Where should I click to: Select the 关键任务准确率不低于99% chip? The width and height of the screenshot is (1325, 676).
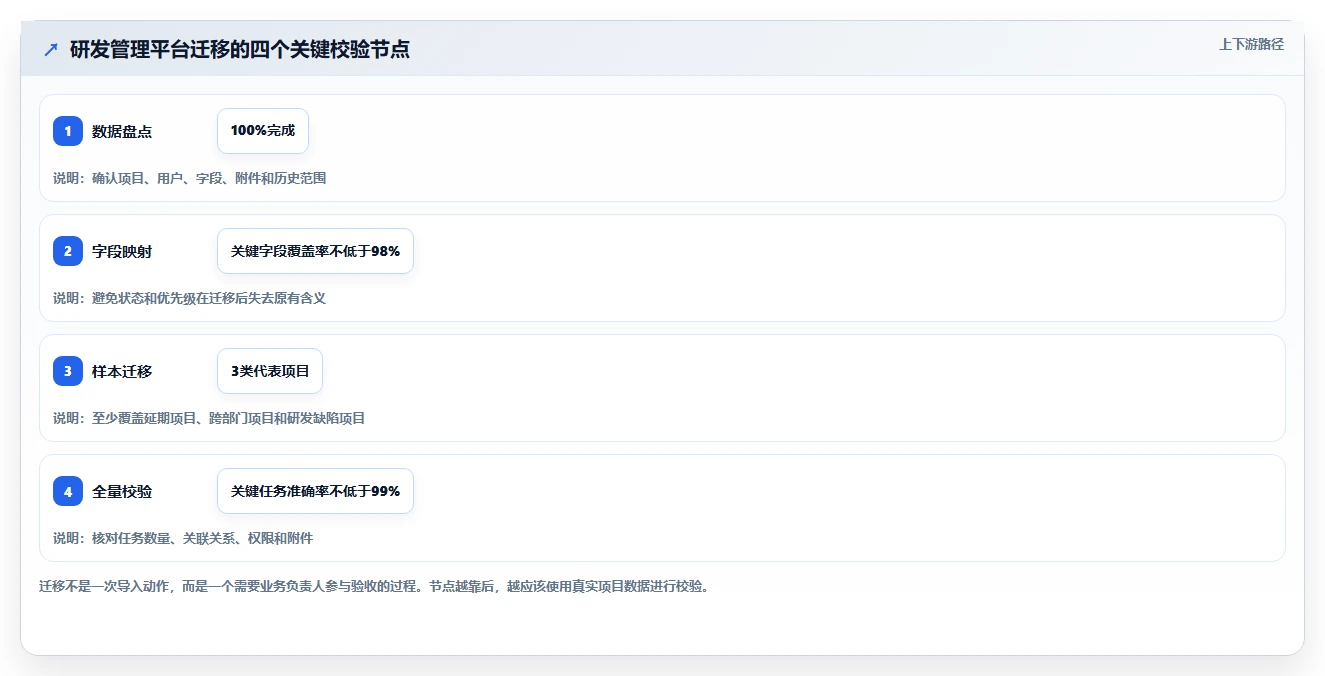coord(315,491)
